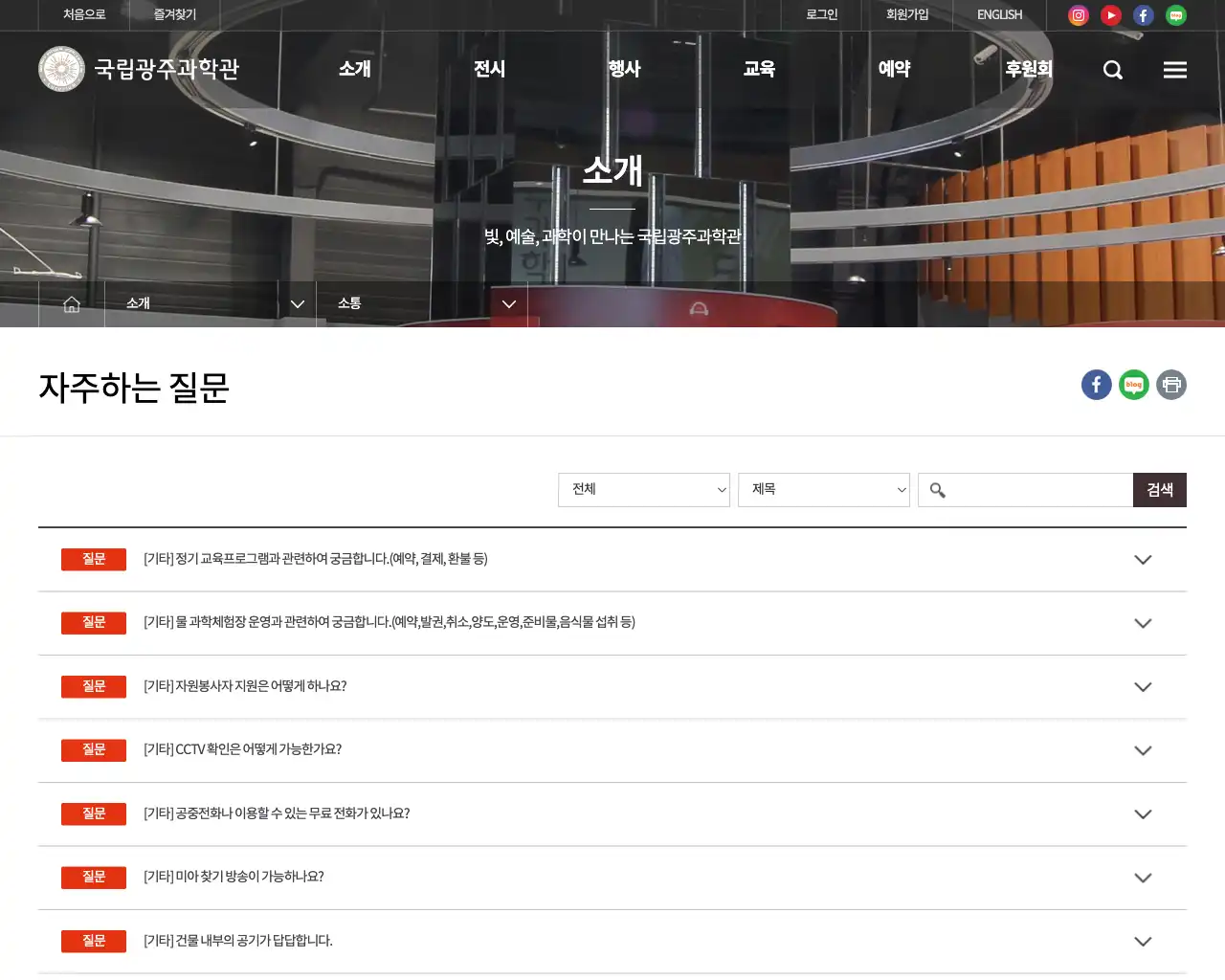Share to Naver blog icon
The image size is (1225, 980).
point(1133,385)
